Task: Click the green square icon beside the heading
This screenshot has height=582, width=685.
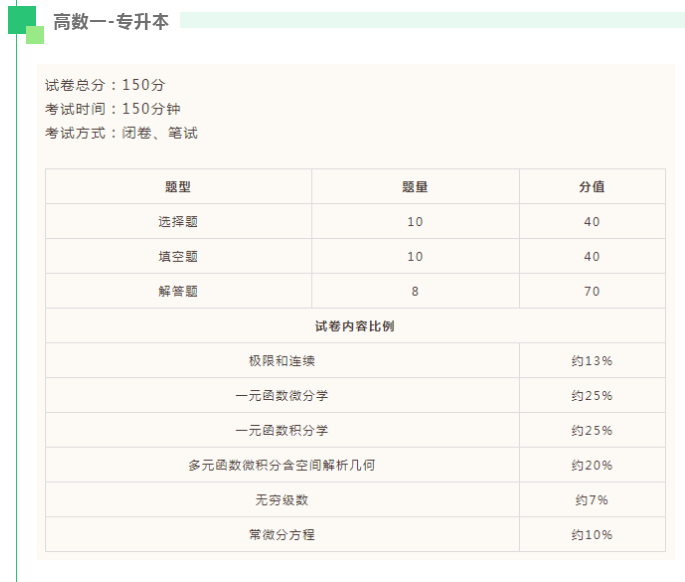Action: tap(25, 22)
